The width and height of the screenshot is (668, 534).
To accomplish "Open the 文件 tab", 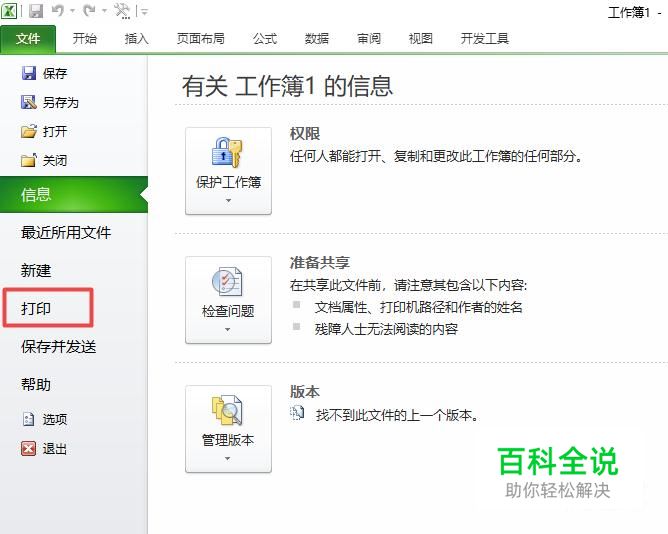I will [28, 39].
